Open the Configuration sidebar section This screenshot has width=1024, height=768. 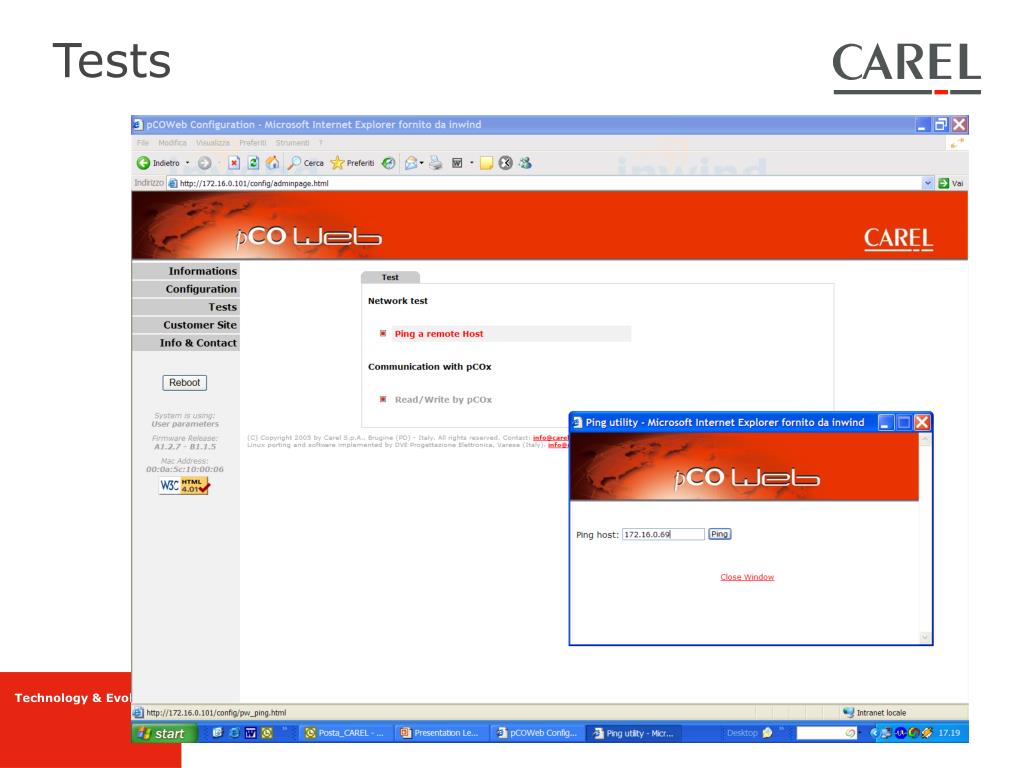(x=186, y=289)
